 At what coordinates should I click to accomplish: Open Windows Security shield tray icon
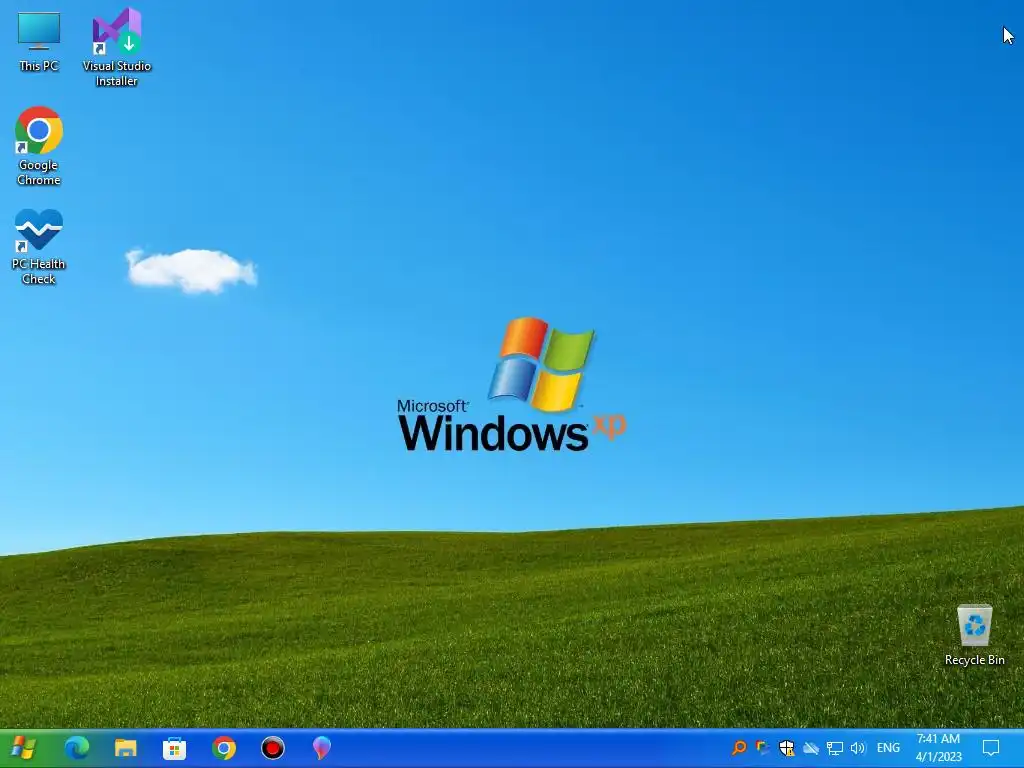point(786,748)
